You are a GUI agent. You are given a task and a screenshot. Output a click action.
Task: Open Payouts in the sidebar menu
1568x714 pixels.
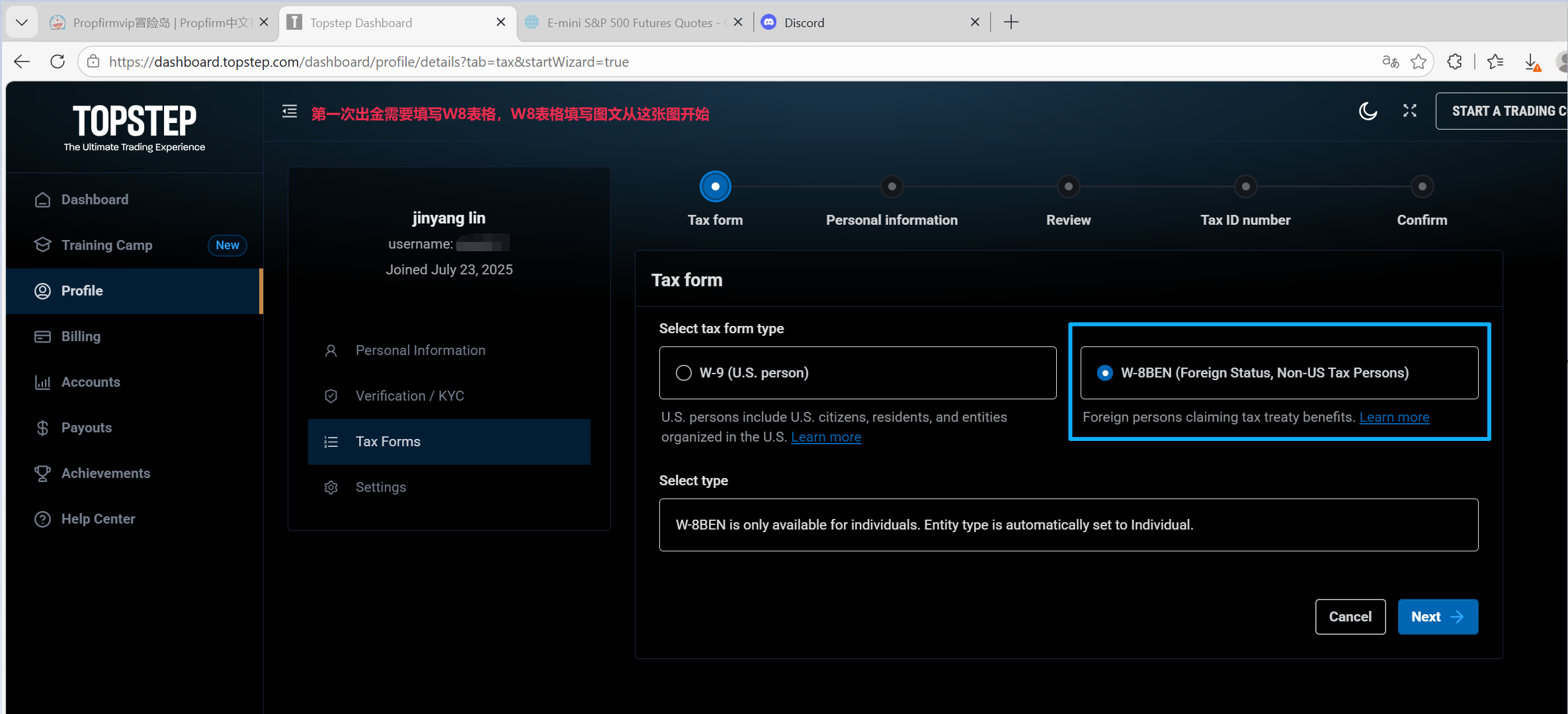[134, 428]
